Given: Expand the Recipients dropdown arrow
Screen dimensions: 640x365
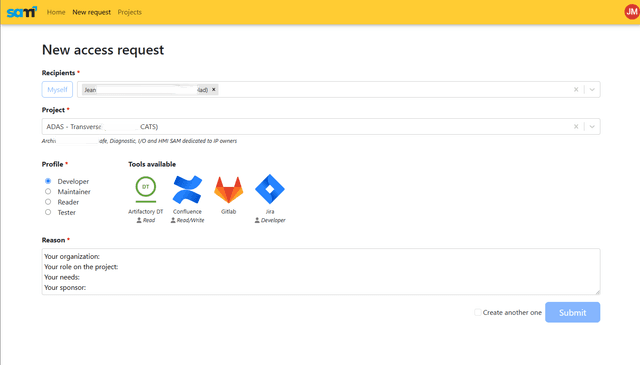Looking at the screenshot, I should 592,89.
